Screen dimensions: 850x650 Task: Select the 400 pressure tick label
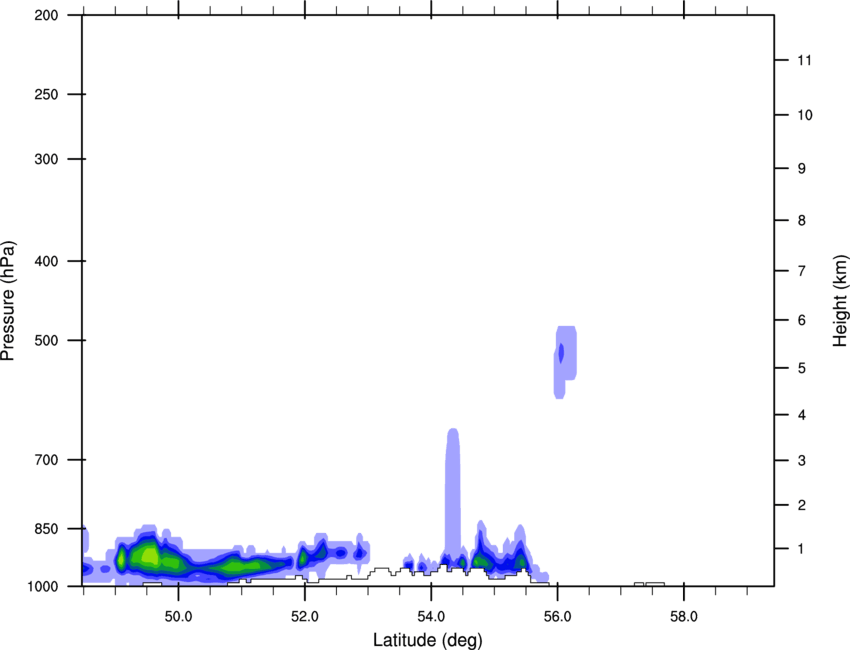(46, 261)
